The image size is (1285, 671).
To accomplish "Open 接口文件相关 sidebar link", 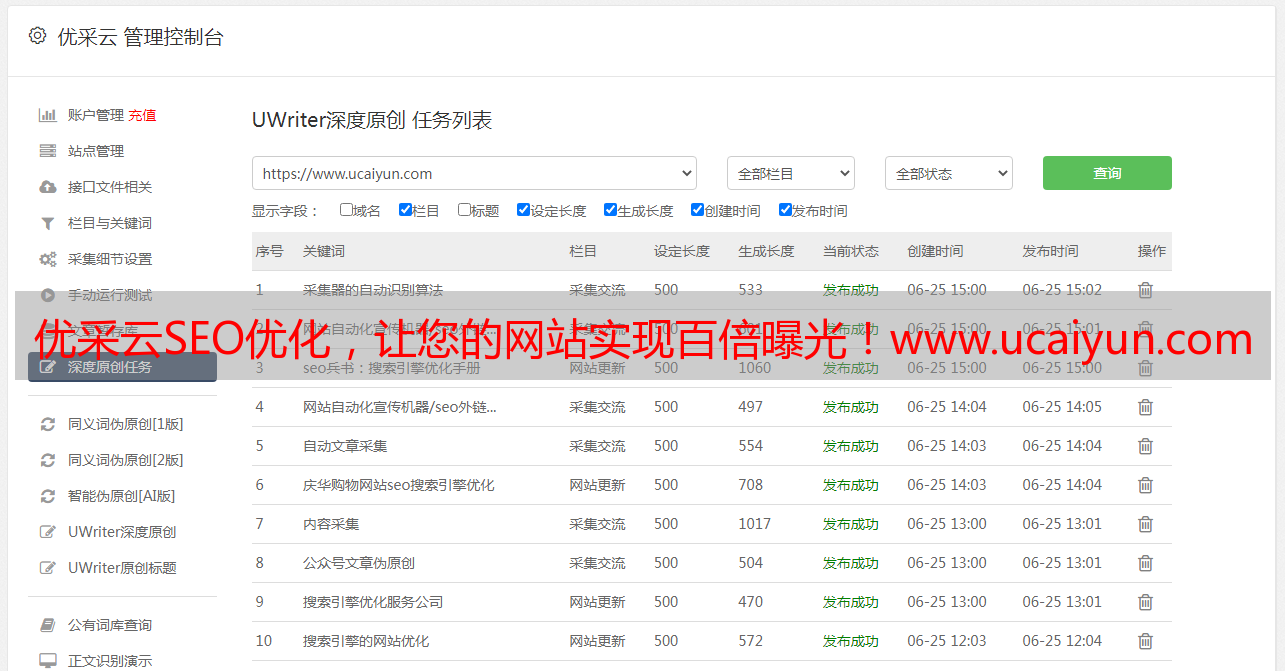I will [110, 187].
